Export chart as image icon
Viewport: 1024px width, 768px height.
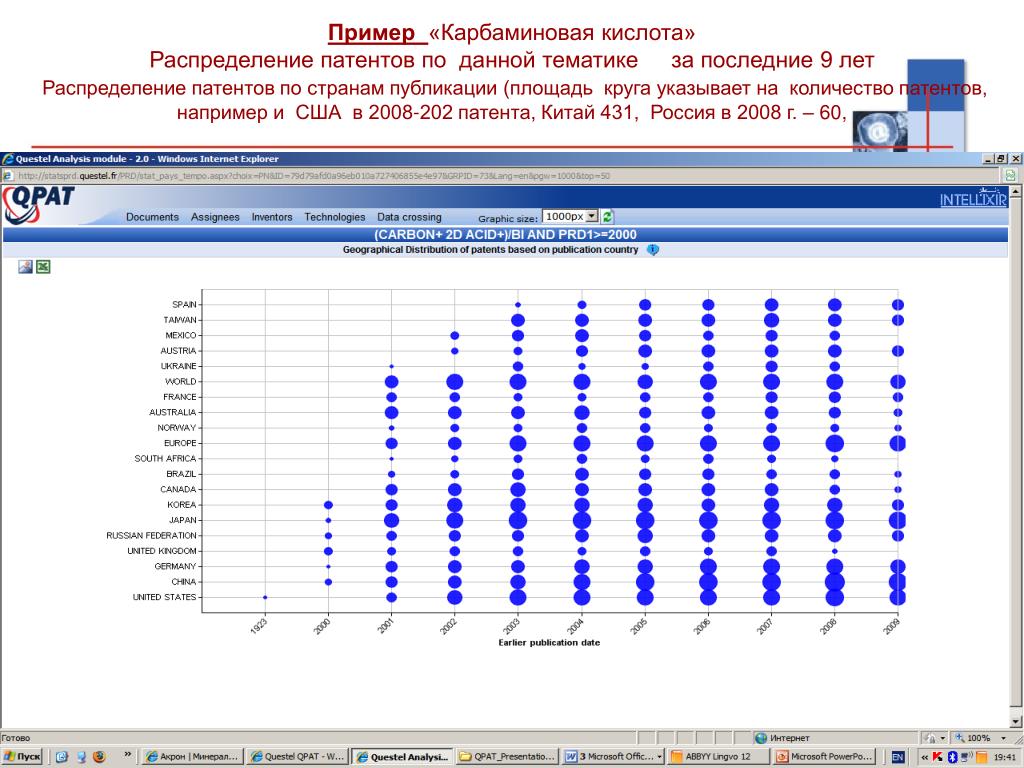(x=25, y=266)
